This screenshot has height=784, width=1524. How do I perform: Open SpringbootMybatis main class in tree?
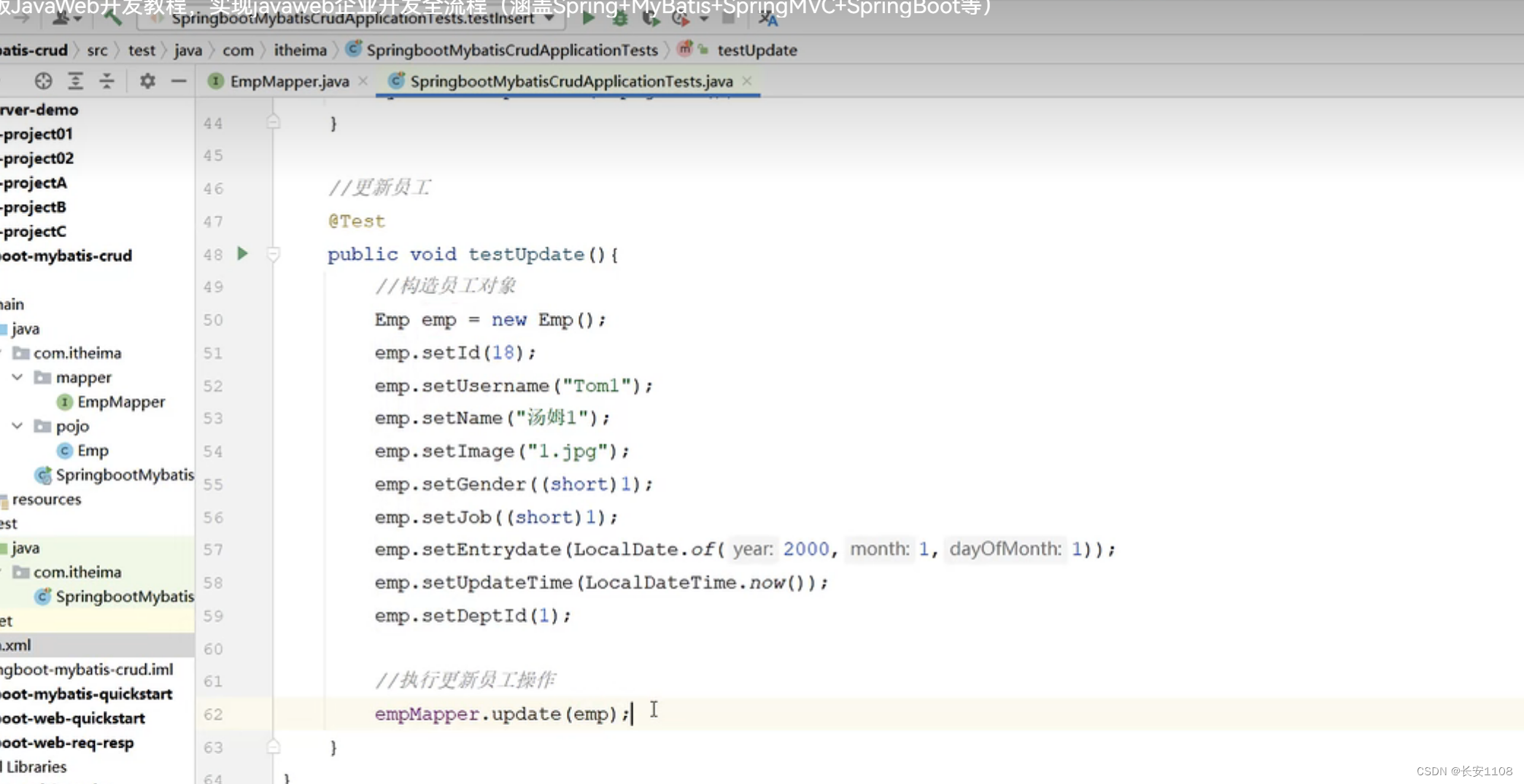click(125, 475)
